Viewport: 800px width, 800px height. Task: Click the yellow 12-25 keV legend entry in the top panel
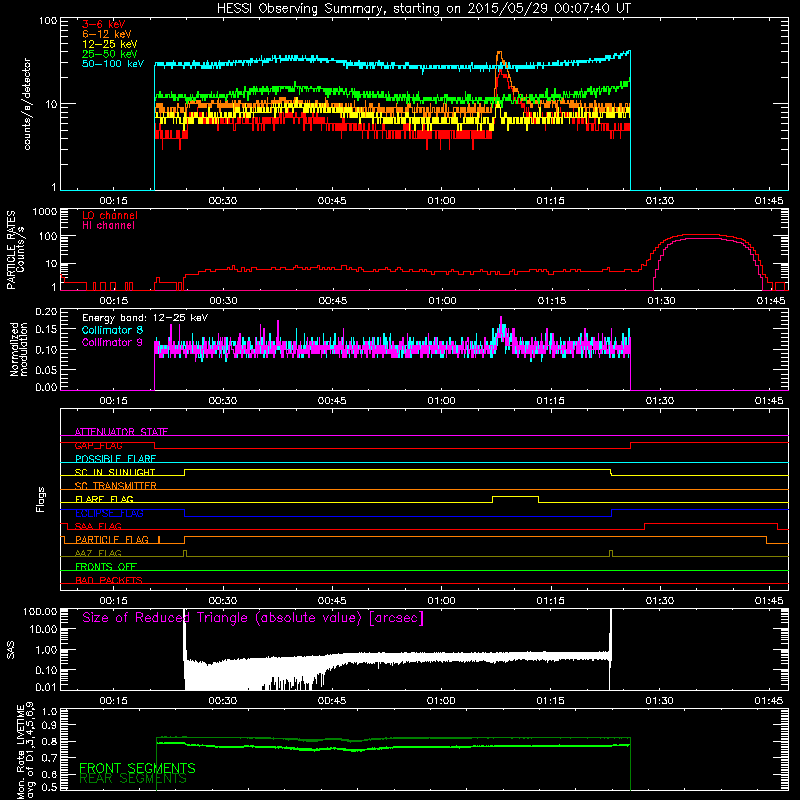109,44
